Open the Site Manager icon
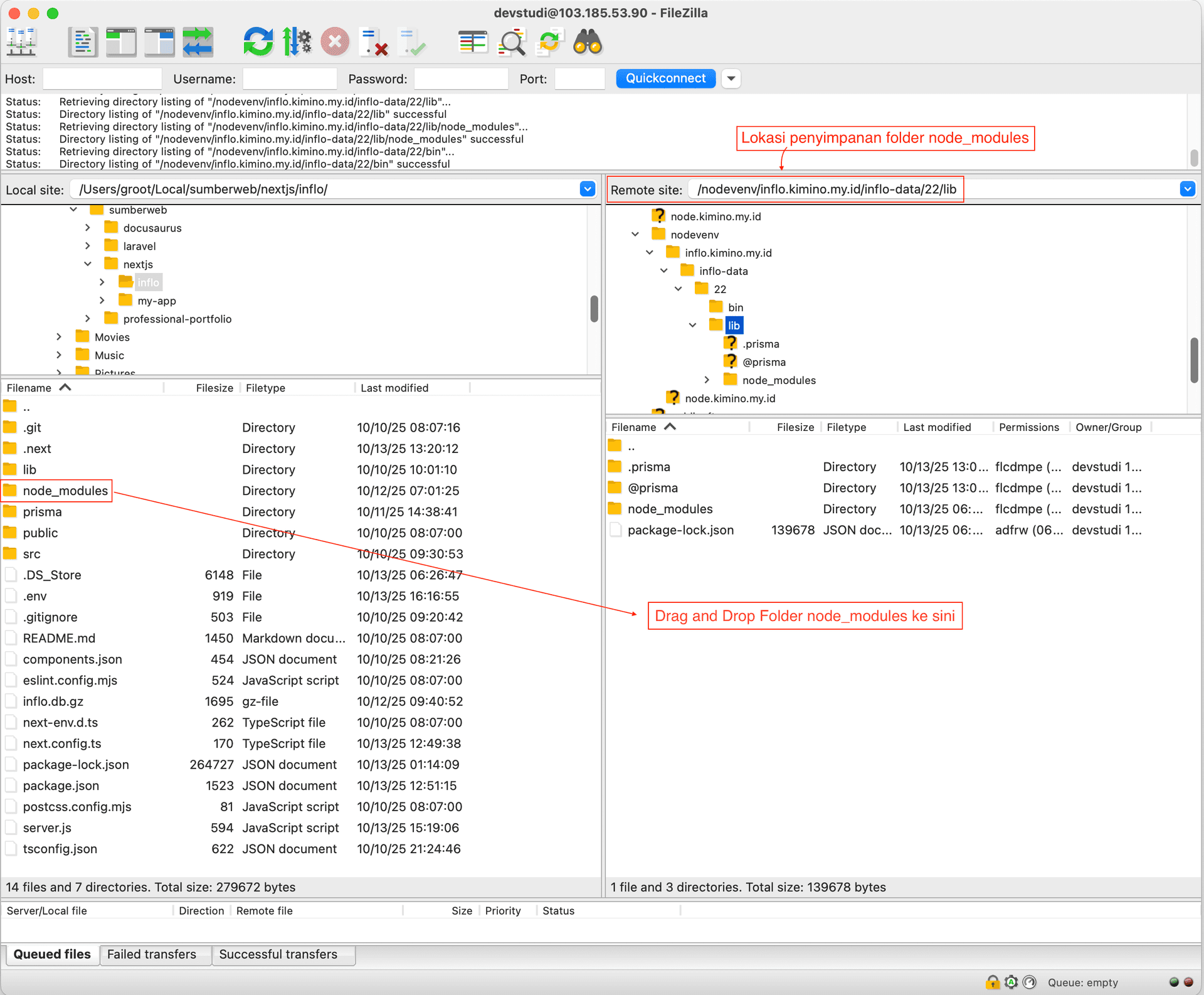This screenshot has width=1204, height=995. (x=21, y=43)
